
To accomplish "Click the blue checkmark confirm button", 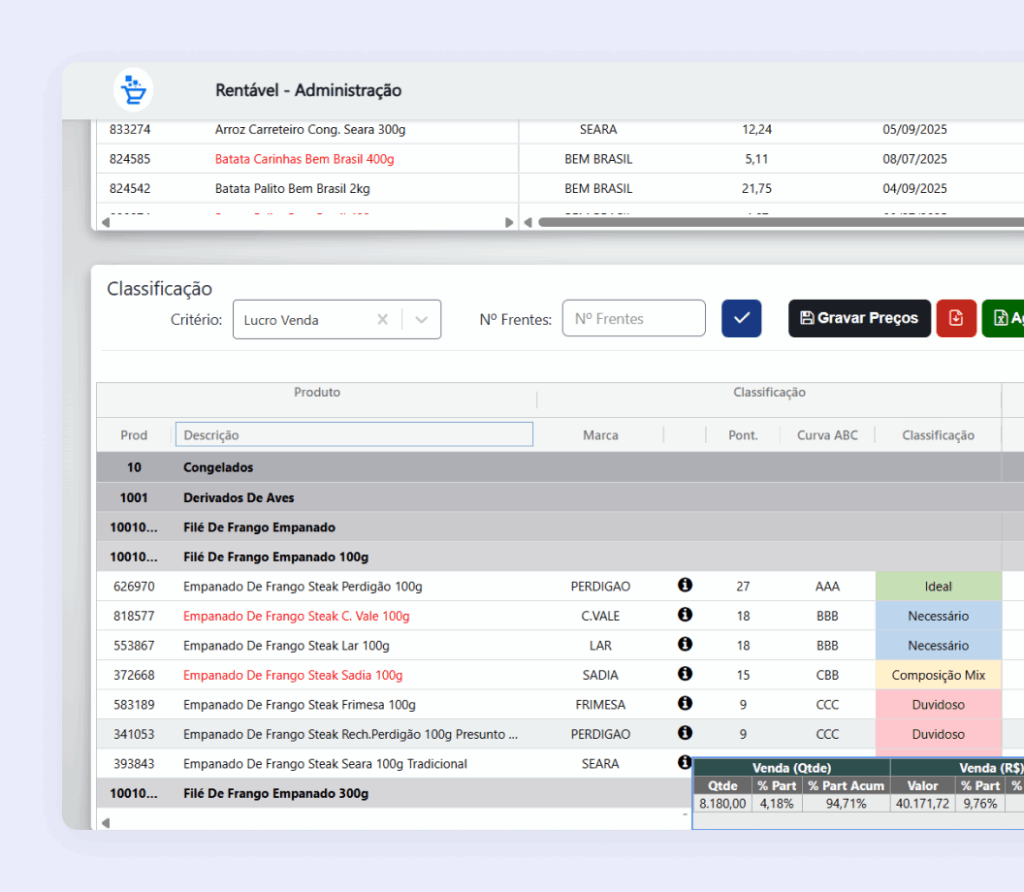I will point(741,319).
